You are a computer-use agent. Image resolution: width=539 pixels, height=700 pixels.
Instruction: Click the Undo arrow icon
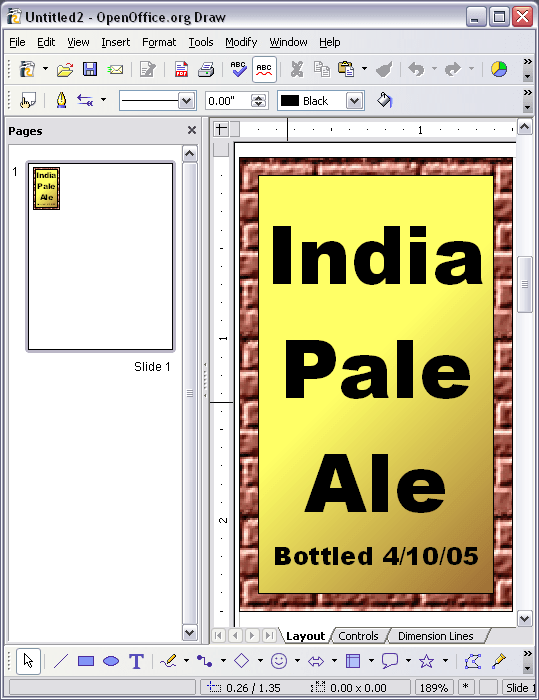[416, 69]
